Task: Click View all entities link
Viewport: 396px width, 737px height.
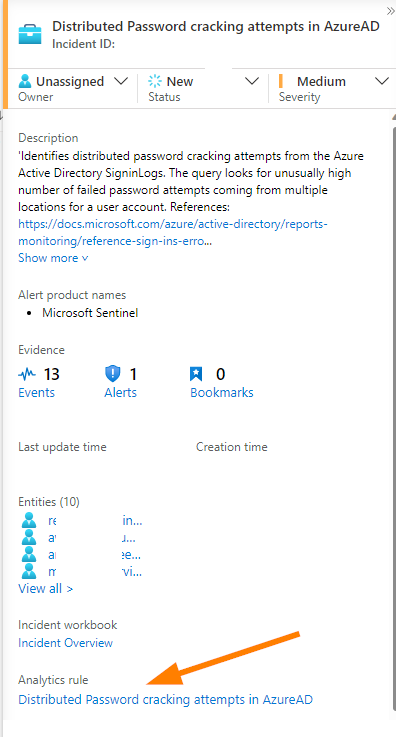Action: coord(46,588)
